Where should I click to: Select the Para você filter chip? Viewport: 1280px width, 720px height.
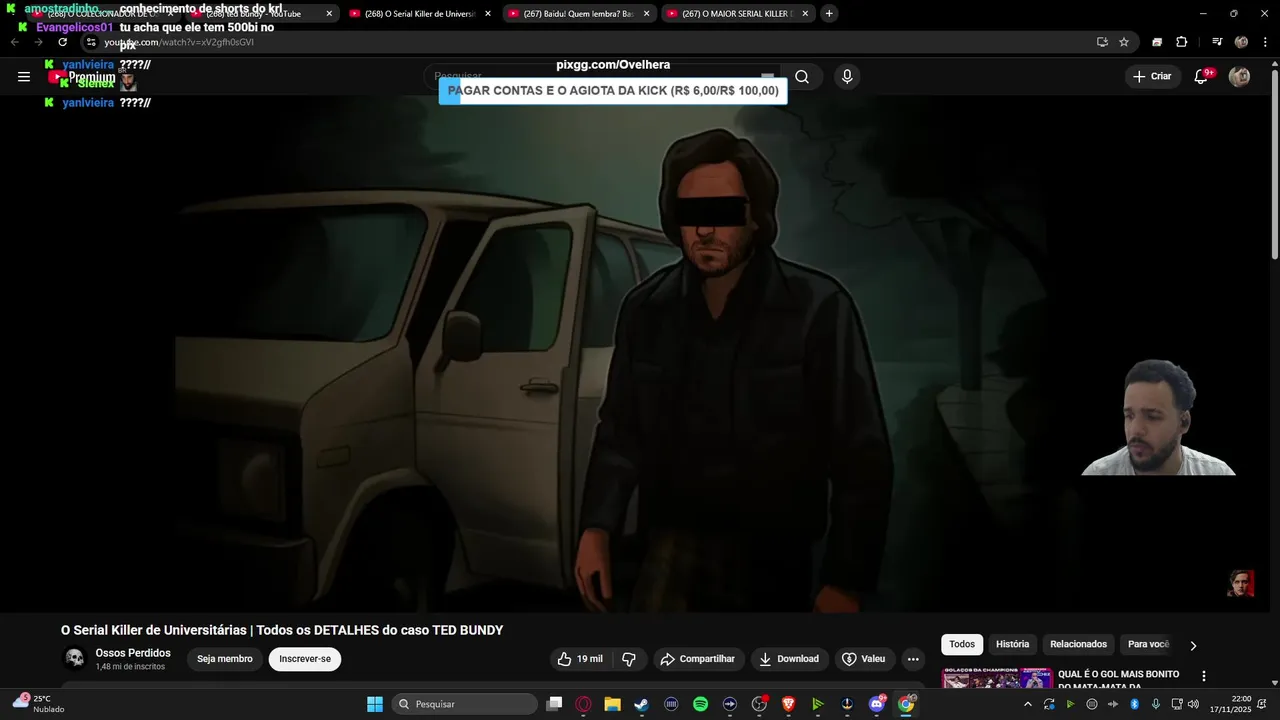tap(1148, 645)
